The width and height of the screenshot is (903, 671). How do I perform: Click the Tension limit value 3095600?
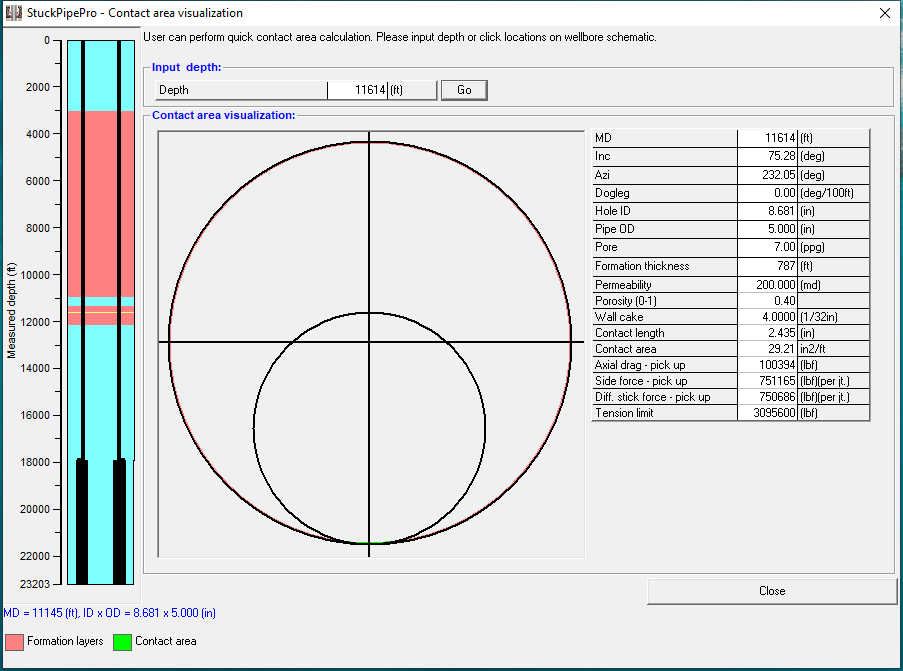coord(767,413)
